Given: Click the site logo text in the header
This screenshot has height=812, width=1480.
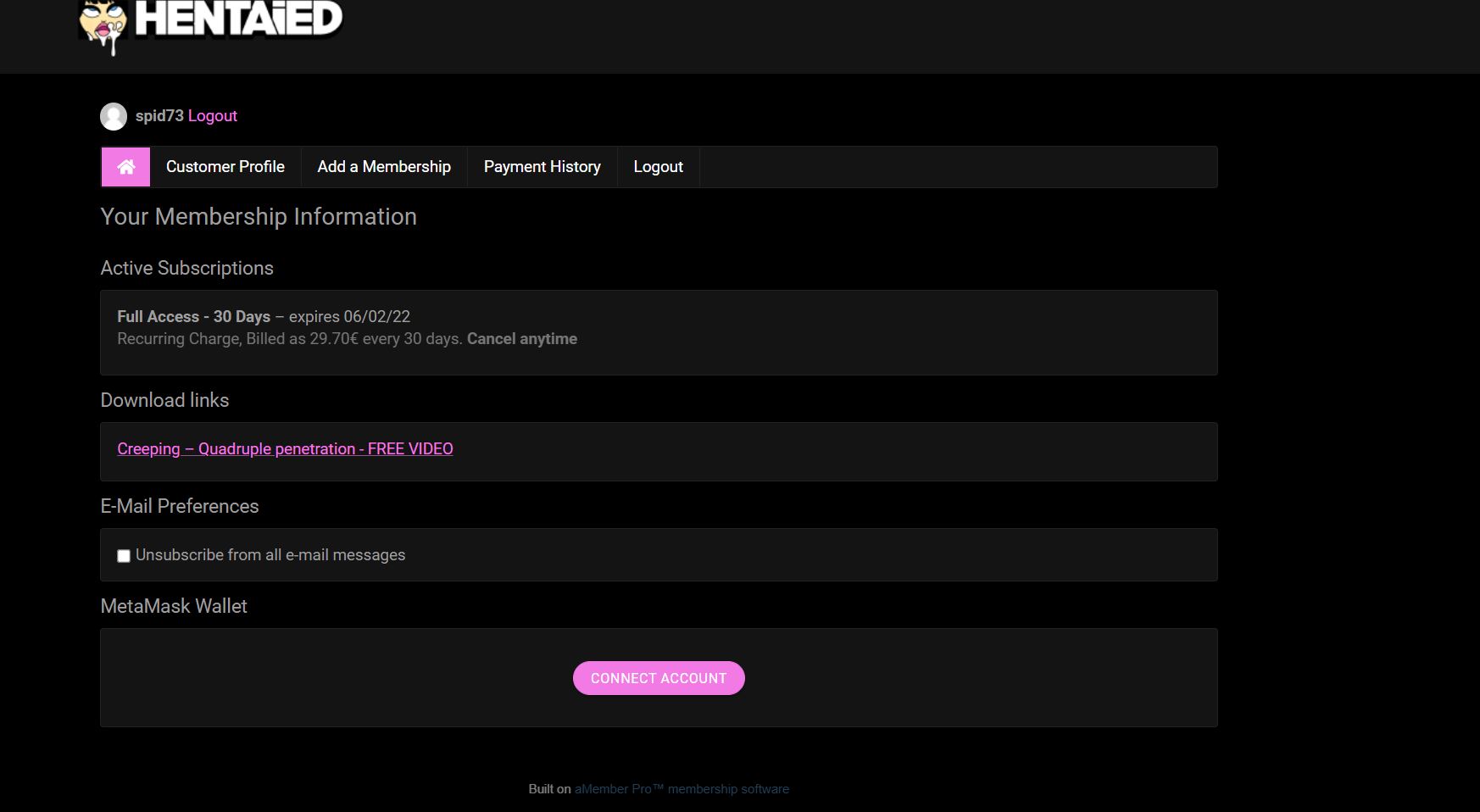Looking at the screenshot, I should pyautogui.click(x=239, y=19).
